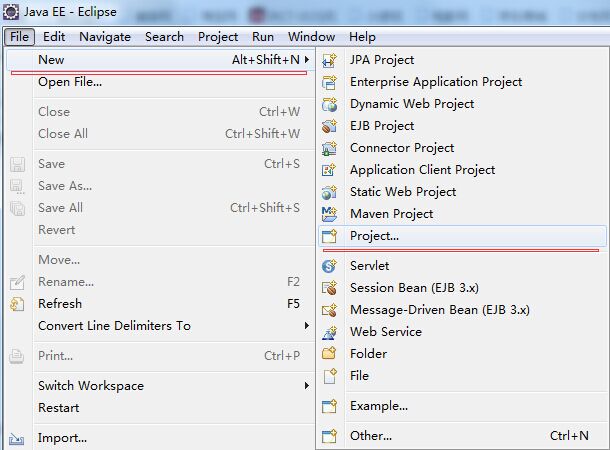
Task: Click the Message-Driven Bean icon
Action: point(330,310)
